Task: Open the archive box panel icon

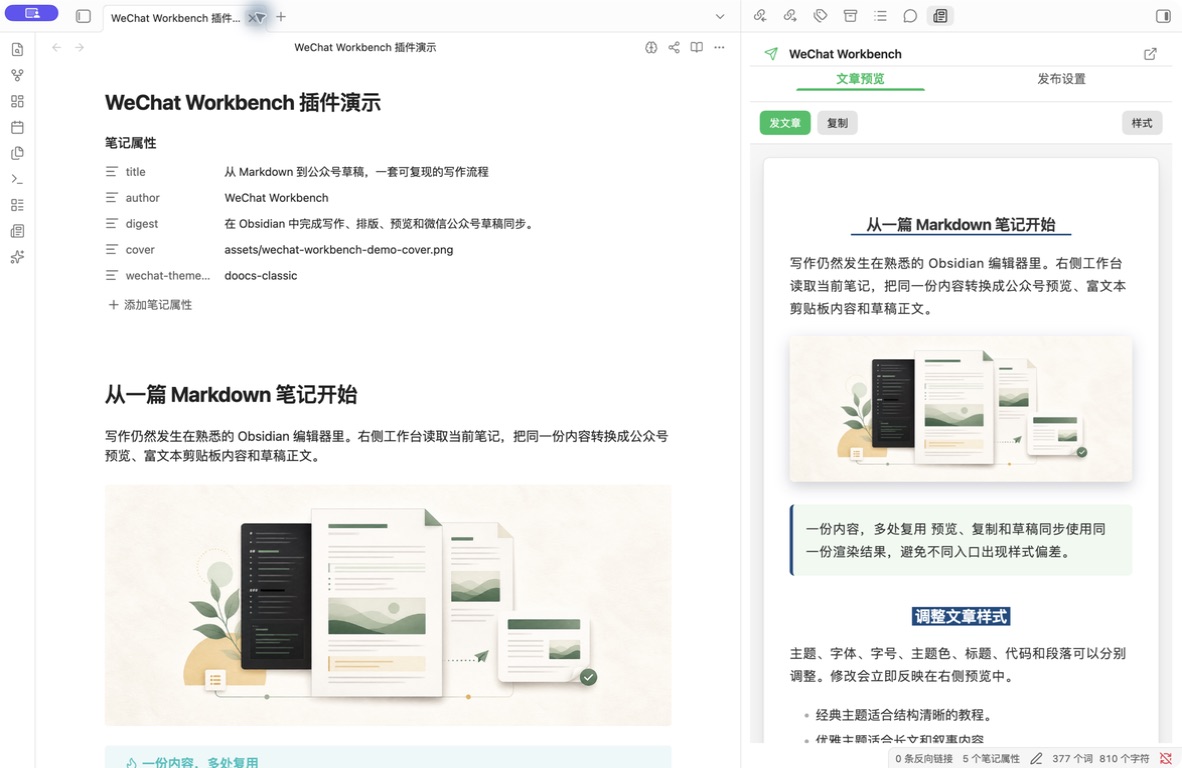Action: 850,16
